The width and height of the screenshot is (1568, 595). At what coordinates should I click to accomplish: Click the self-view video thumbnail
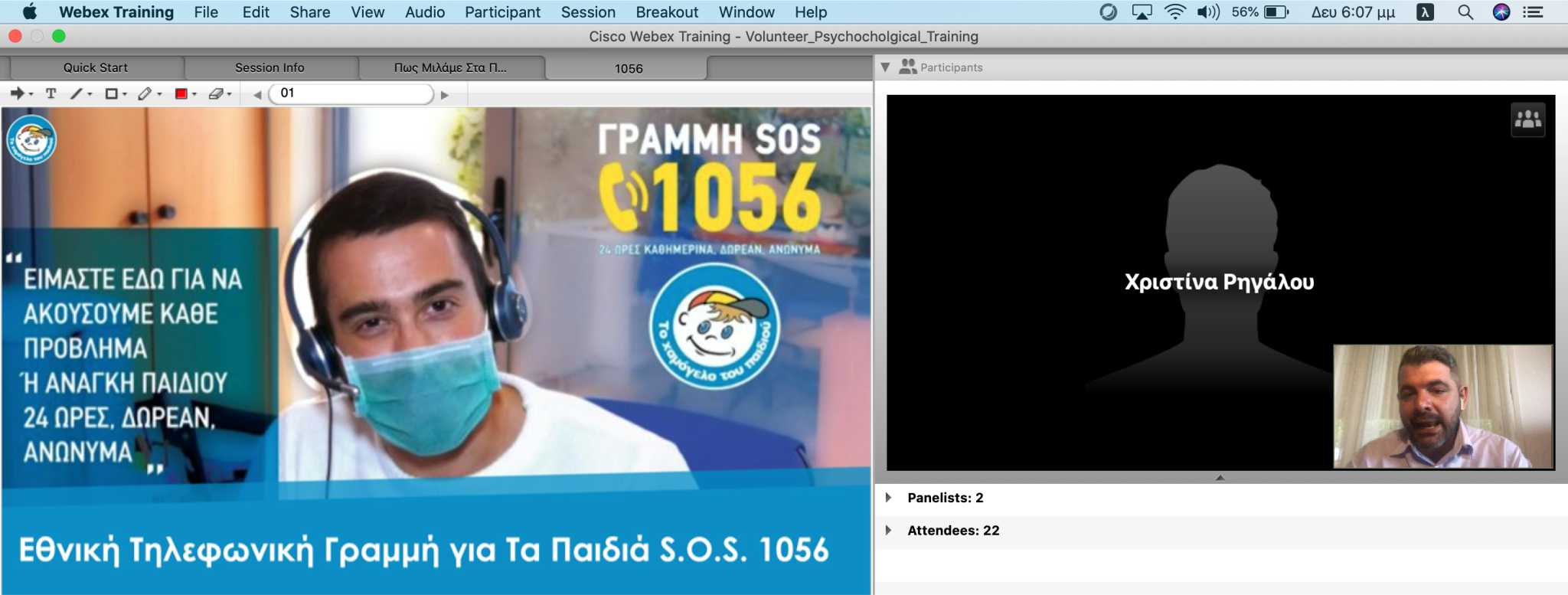[x=1443, y=407]
